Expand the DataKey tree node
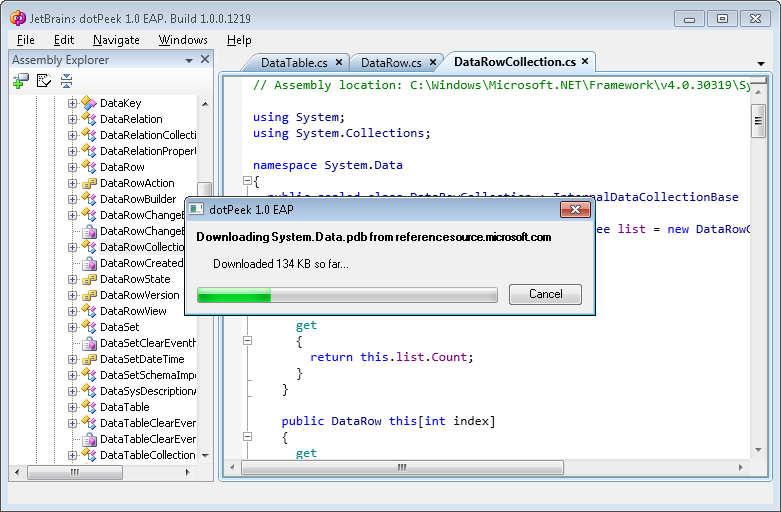This screenshot has height=512, width=781. (73, 103)
